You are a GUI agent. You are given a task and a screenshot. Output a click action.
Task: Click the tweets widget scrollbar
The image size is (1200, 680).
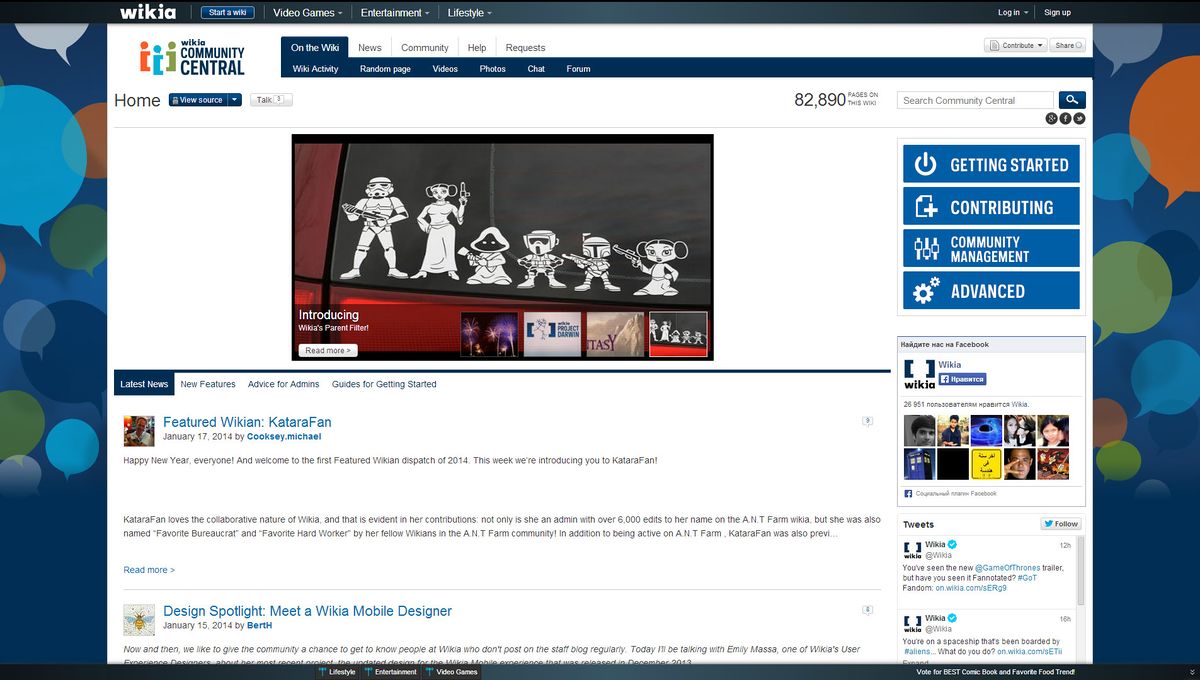(x=1080, y=572)
